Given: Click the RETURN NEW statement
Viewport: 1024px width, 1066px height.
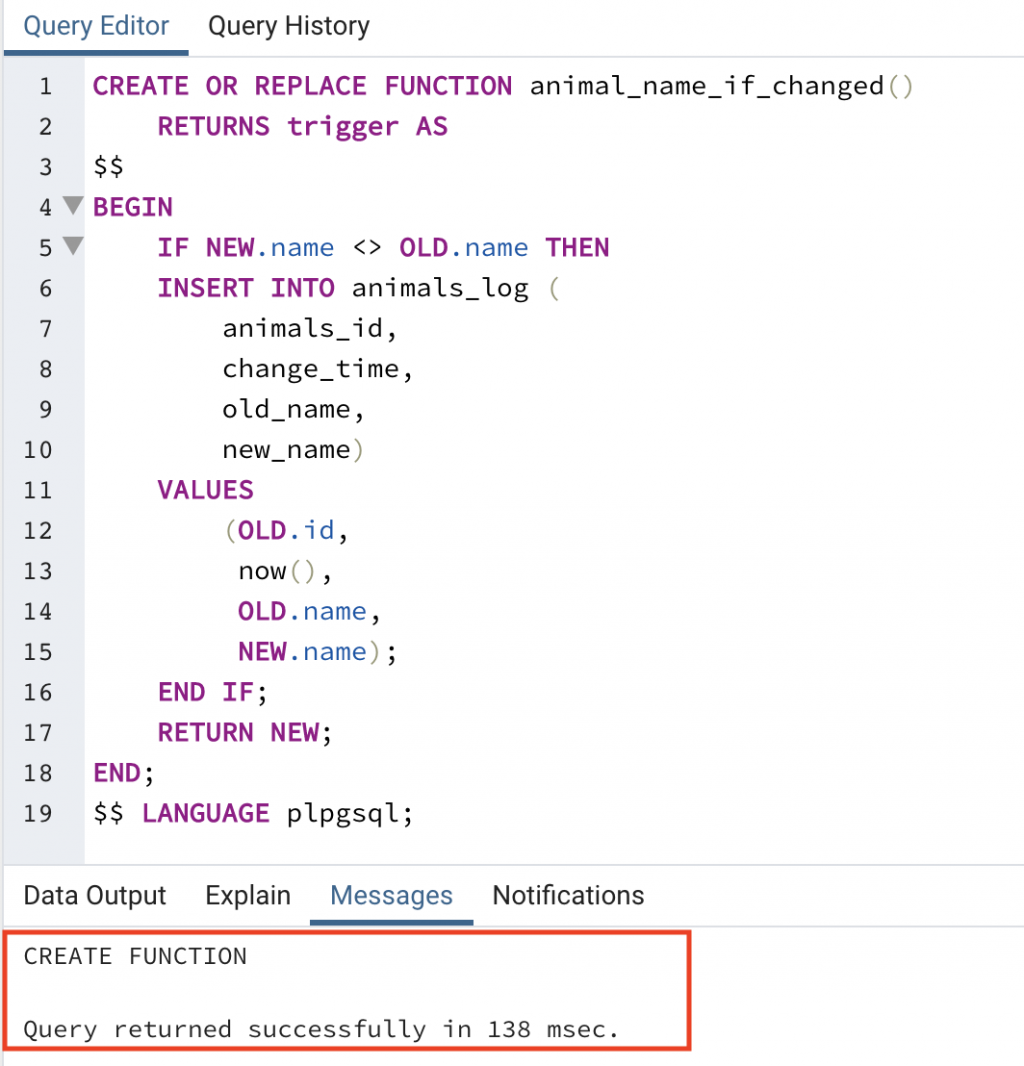Looking at the screenshot, I should (245, 733).
